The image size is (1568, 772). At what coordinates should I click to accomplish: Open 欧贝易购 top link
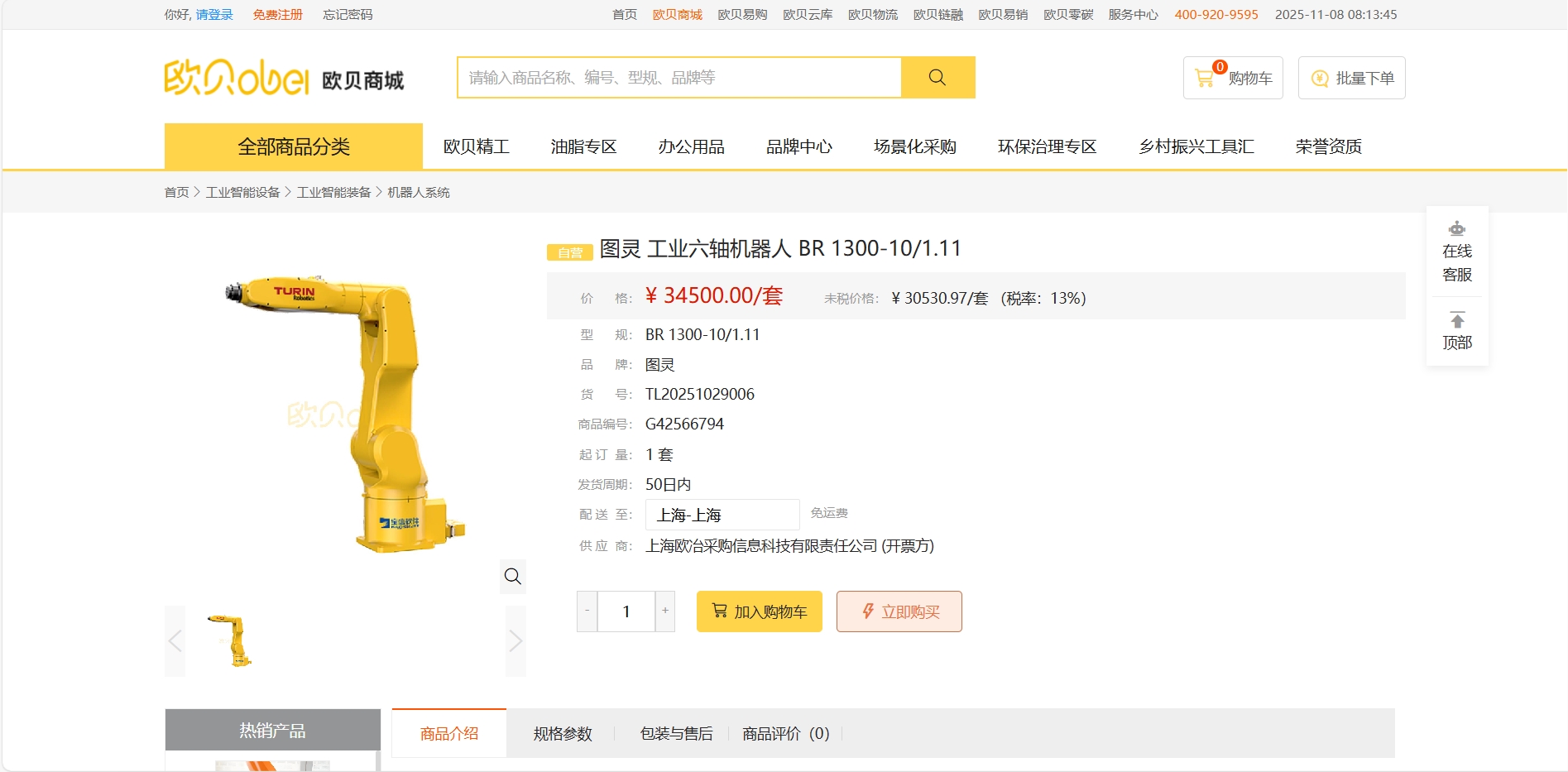point(742,15)
